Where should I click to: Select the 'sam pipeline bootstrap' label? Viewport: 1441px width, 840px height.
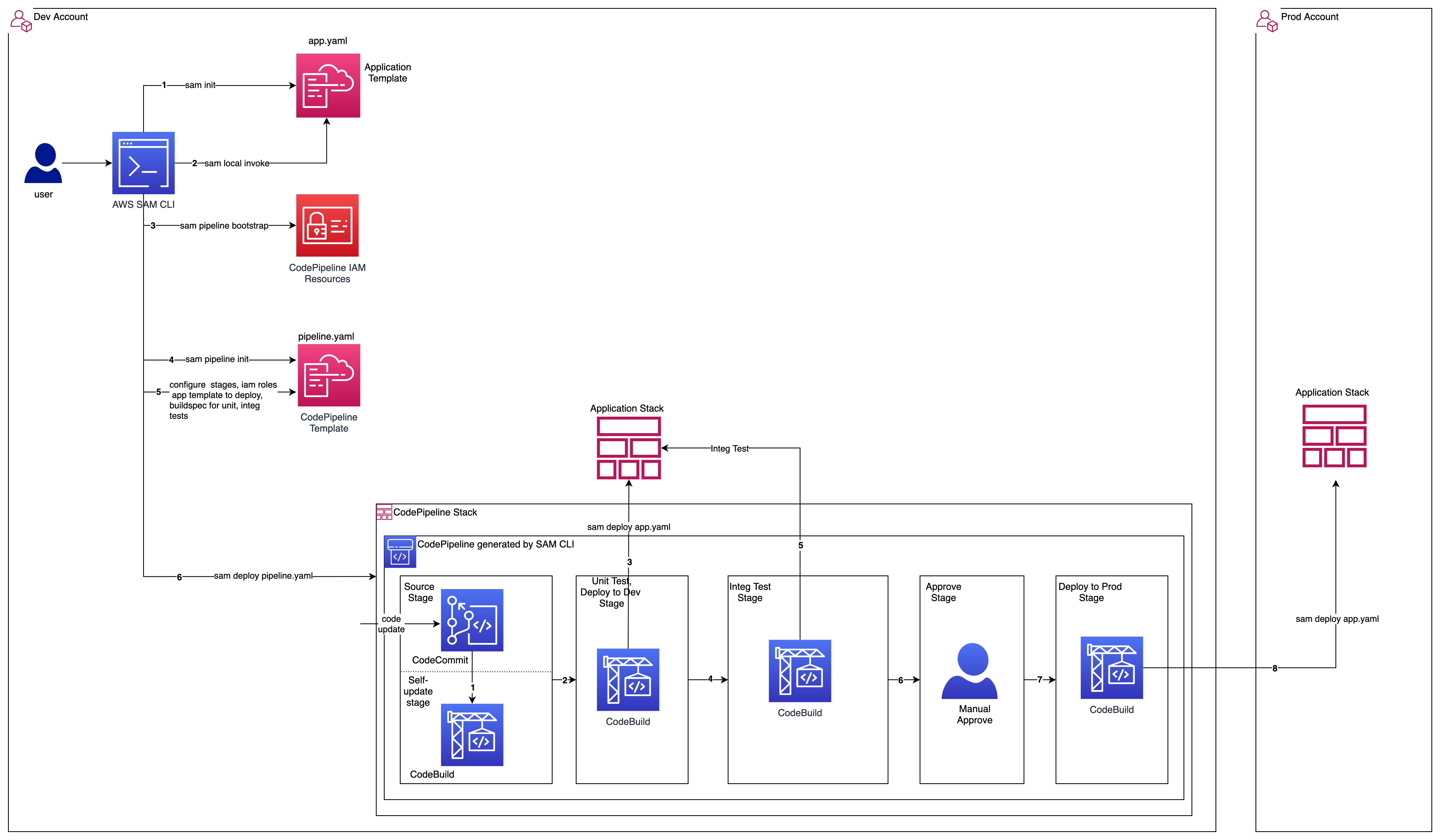tap(224, 226)
